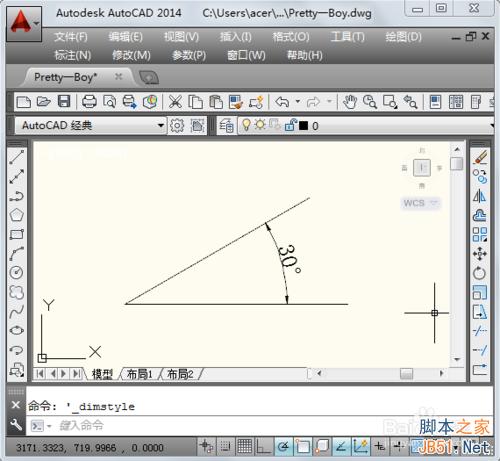The width and height of the screenshot is (500, 461).
Task: Open workspace settings gear button
Action: point(177,126)
